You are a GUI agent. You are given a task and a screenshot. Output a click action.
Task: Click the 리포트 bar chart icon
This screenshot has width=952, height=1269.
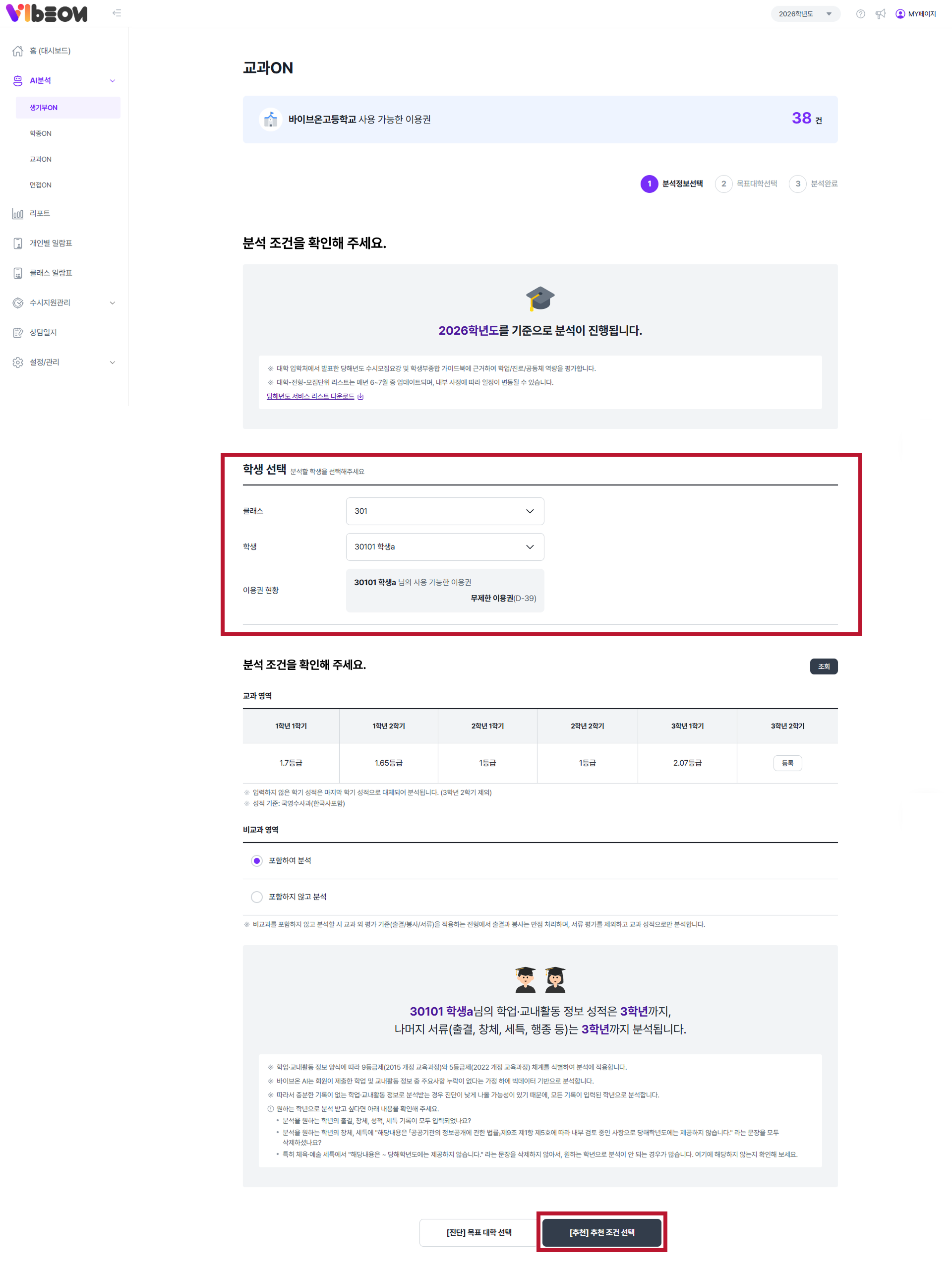point(18,213)
